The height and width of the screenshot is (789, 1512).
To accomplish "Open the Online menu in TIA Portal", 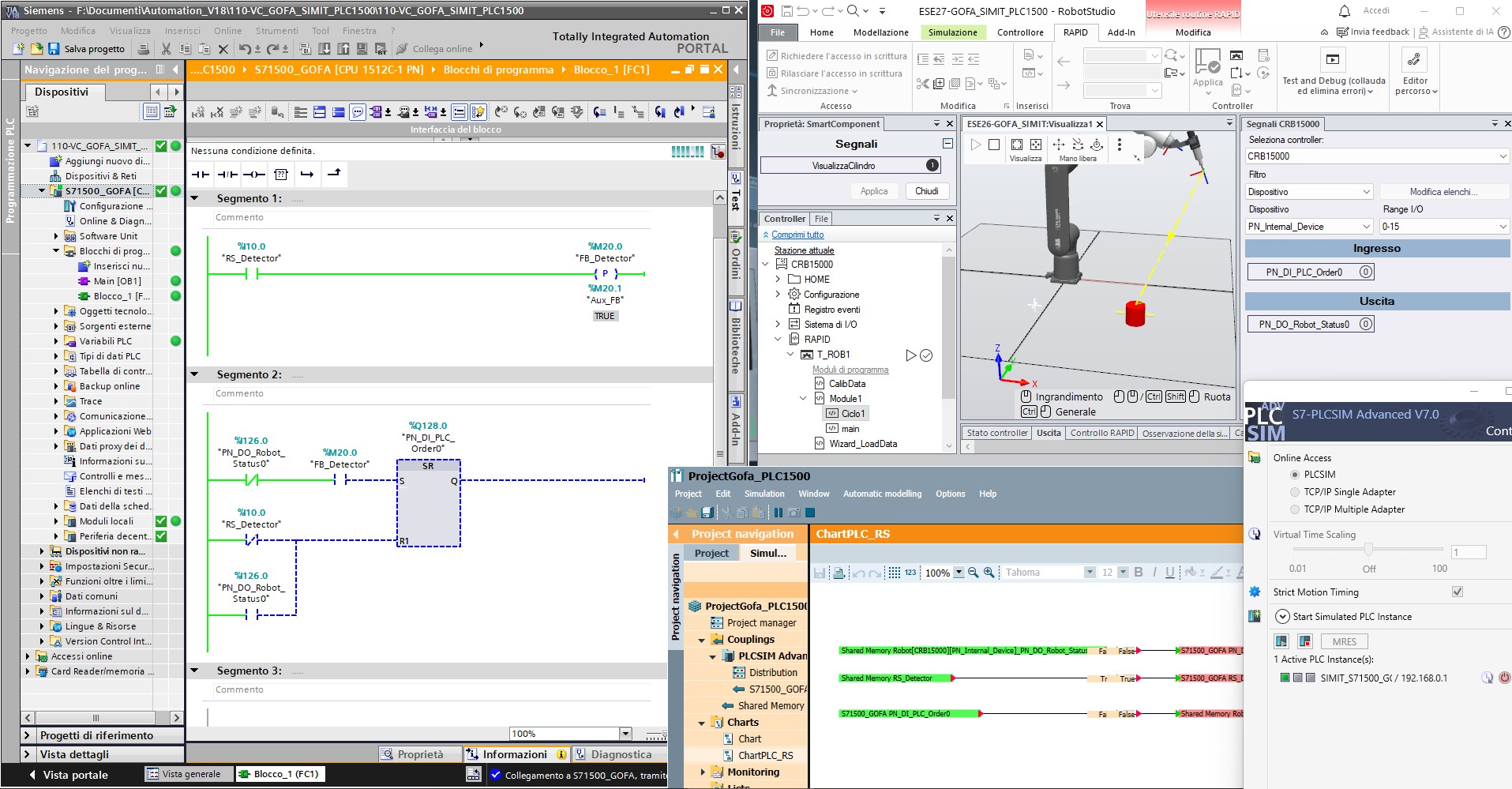I will (227, 31).
